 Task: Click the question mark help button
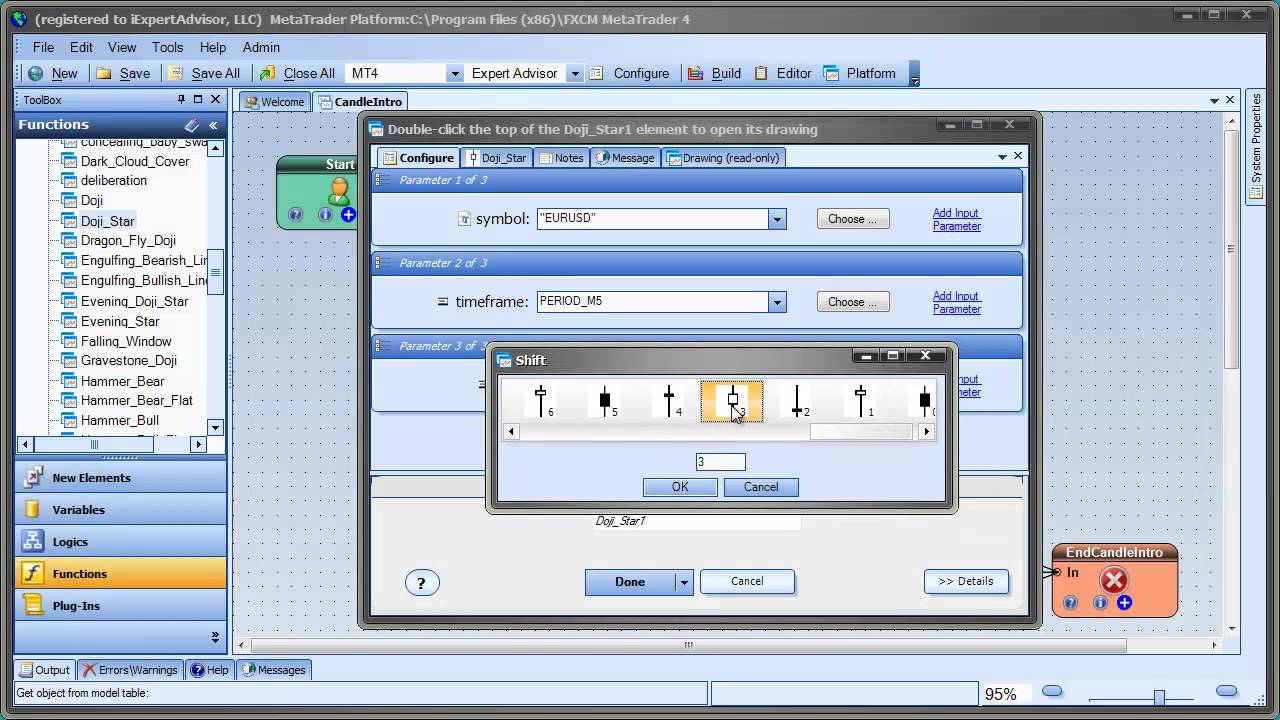(421, 583)
